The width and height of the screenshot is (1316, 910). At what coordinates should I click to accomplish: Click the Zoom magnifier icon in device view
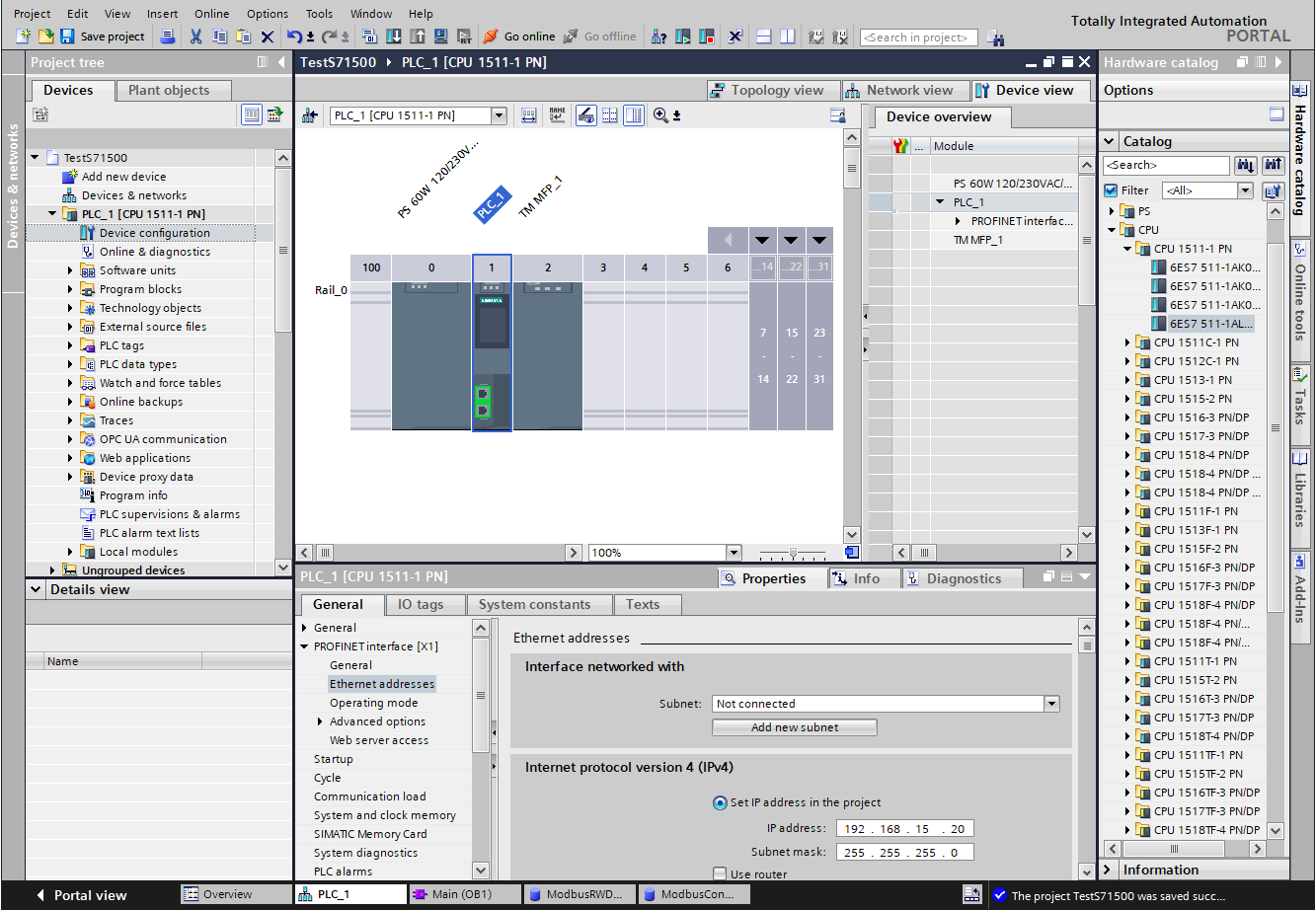click(660, 115)
